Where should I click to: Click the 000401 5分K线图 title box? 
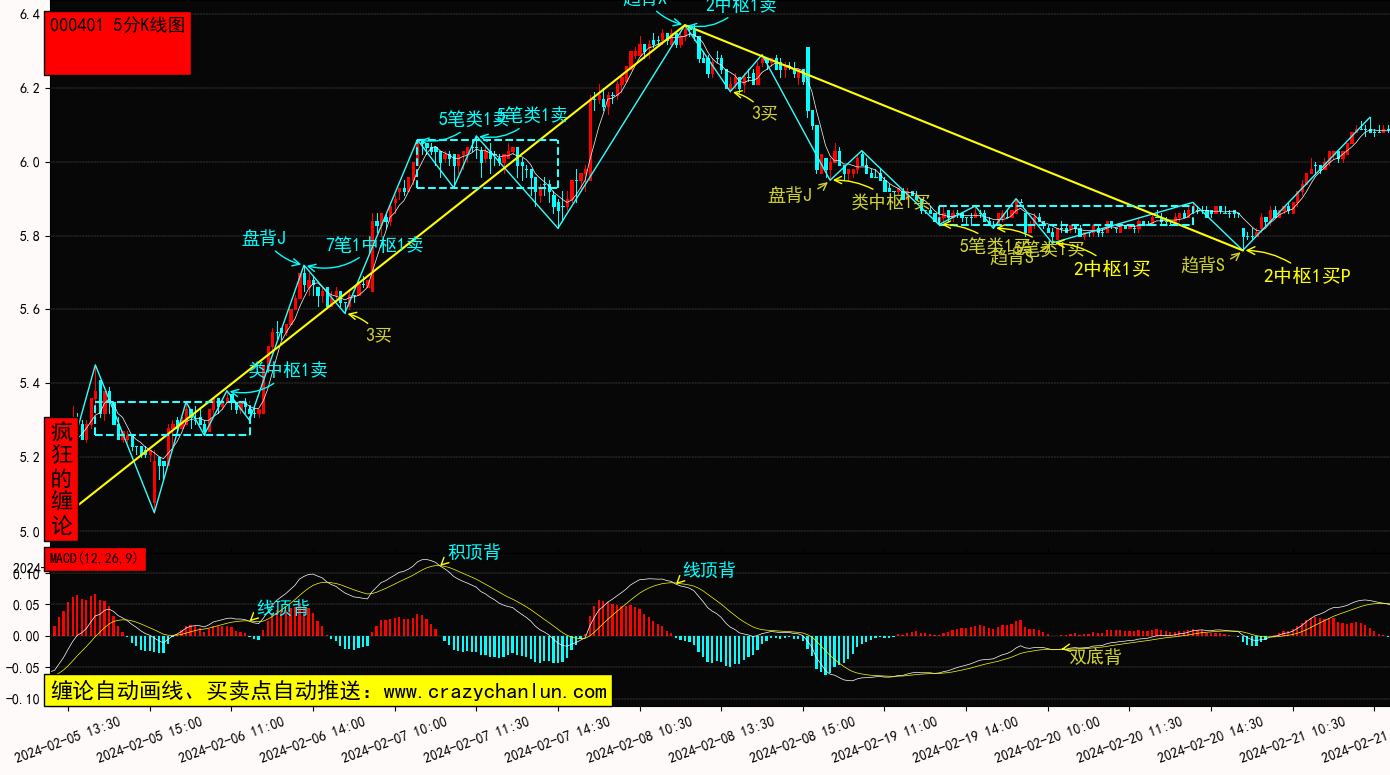[118, 44]
